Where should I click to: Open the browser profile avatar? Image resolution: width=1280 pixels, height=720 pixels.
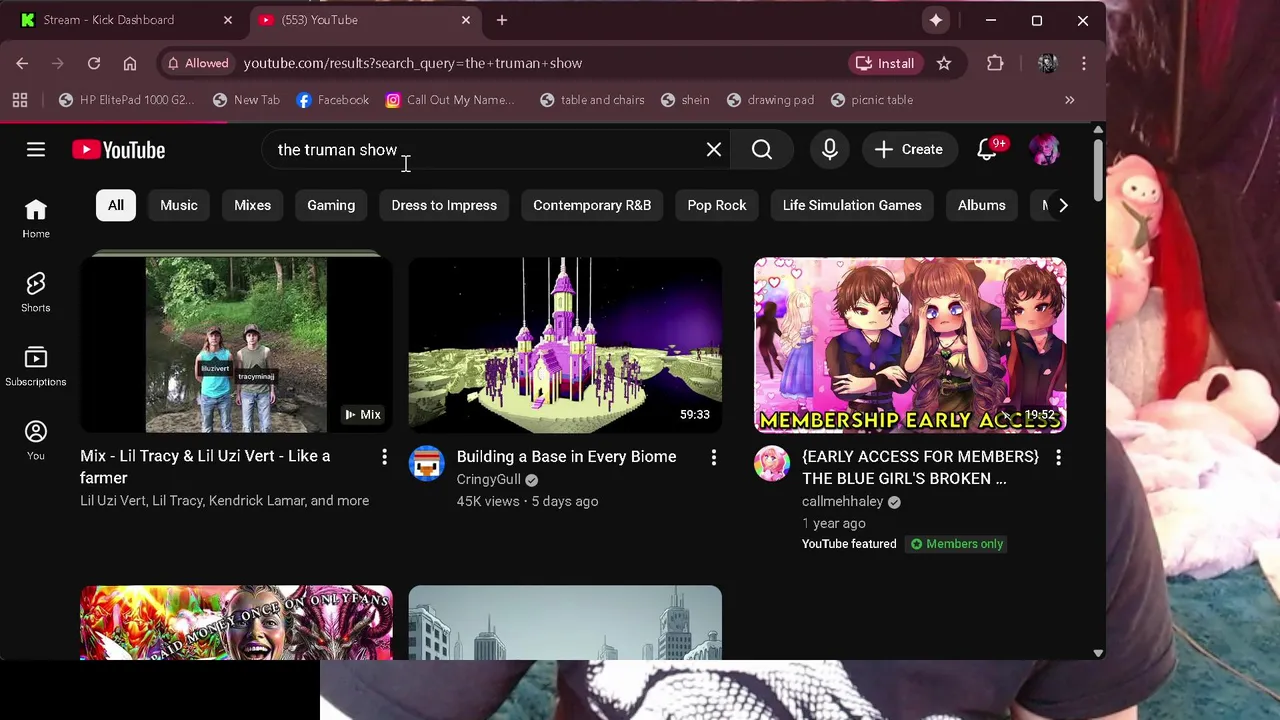[1047, 63]
